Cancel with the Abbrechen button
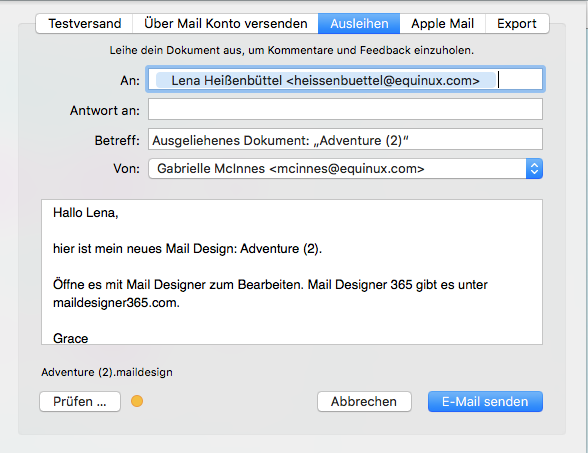 coord(364,402)
